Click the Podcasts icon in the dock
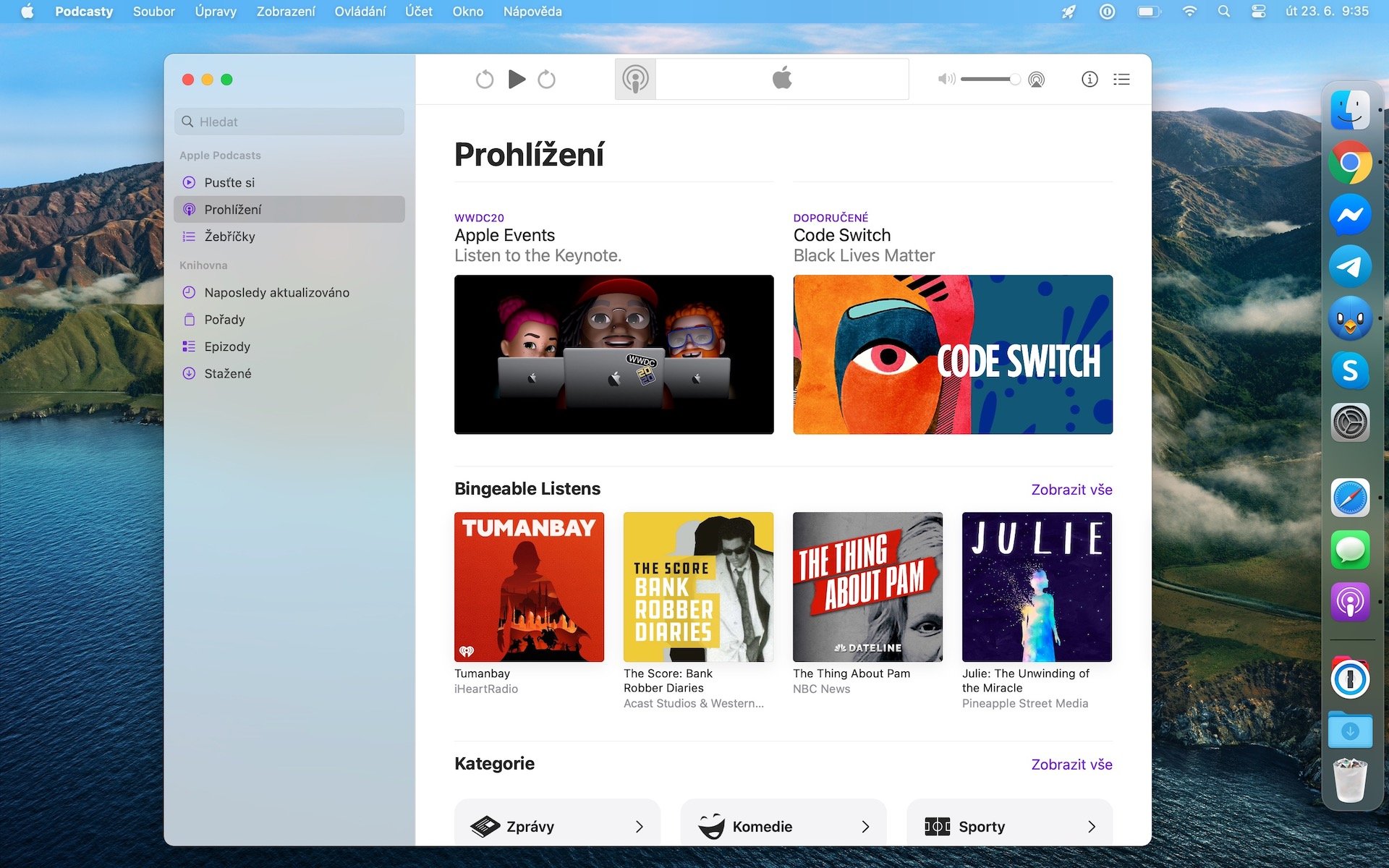 click(x=1350, y=602)
